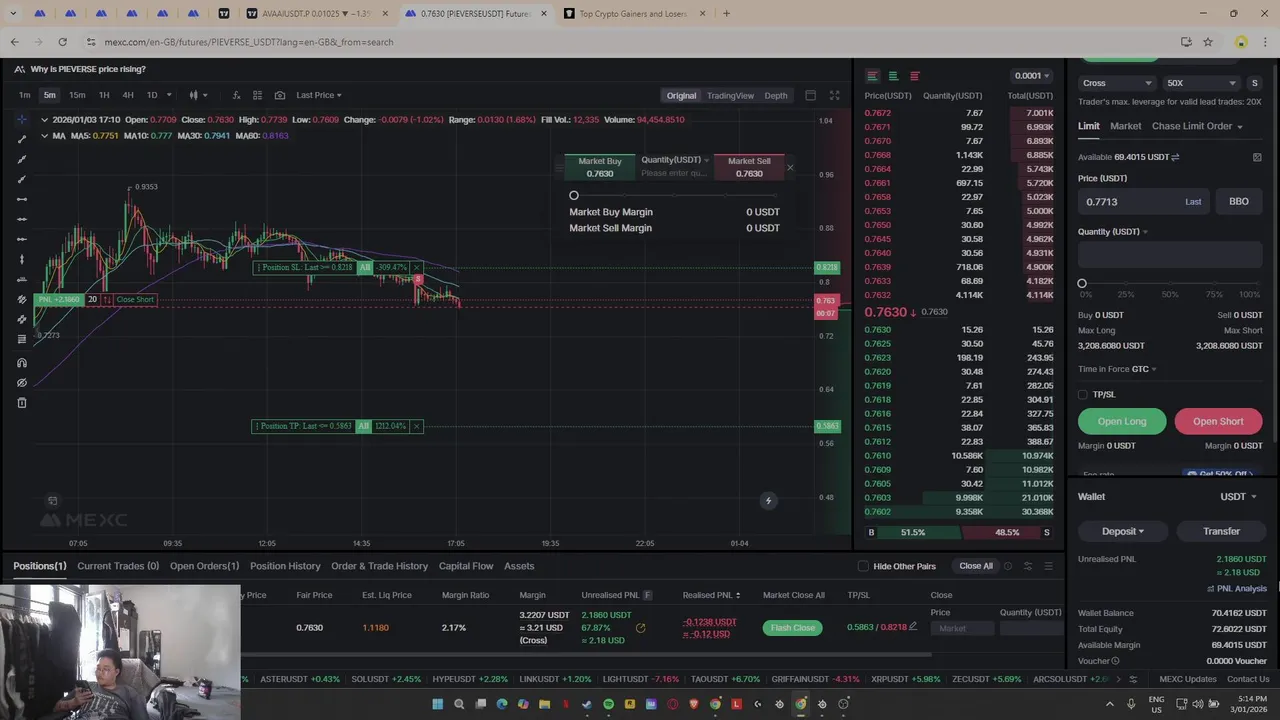The image size is (1280, 720).
Task: Delete drawings with the trash icon
Action: click(x=22, y=403)
